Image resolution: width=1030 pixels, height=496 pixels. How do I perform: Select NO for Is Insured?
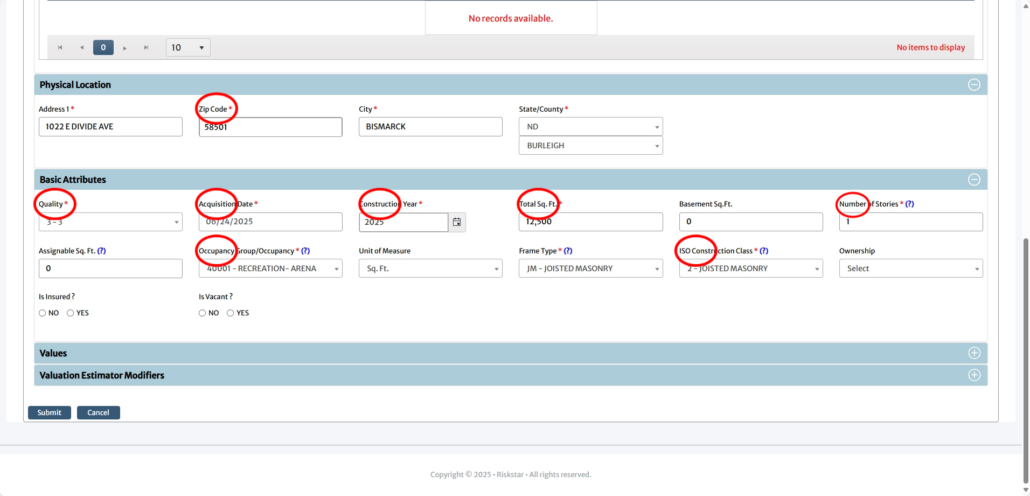click(x=43, y=313)
